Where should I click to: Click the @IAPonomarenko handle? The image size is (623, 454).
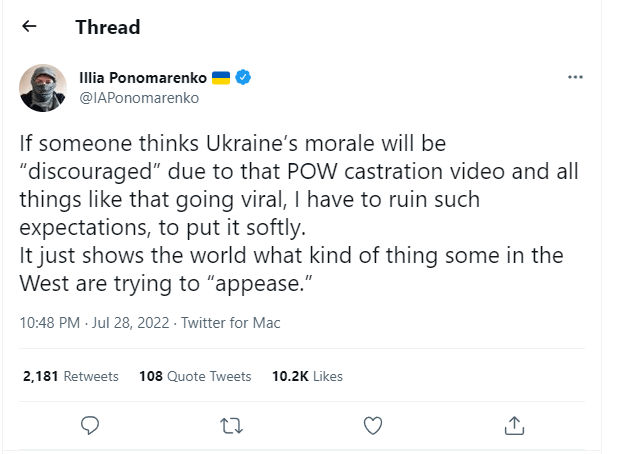tap(125, 98)
